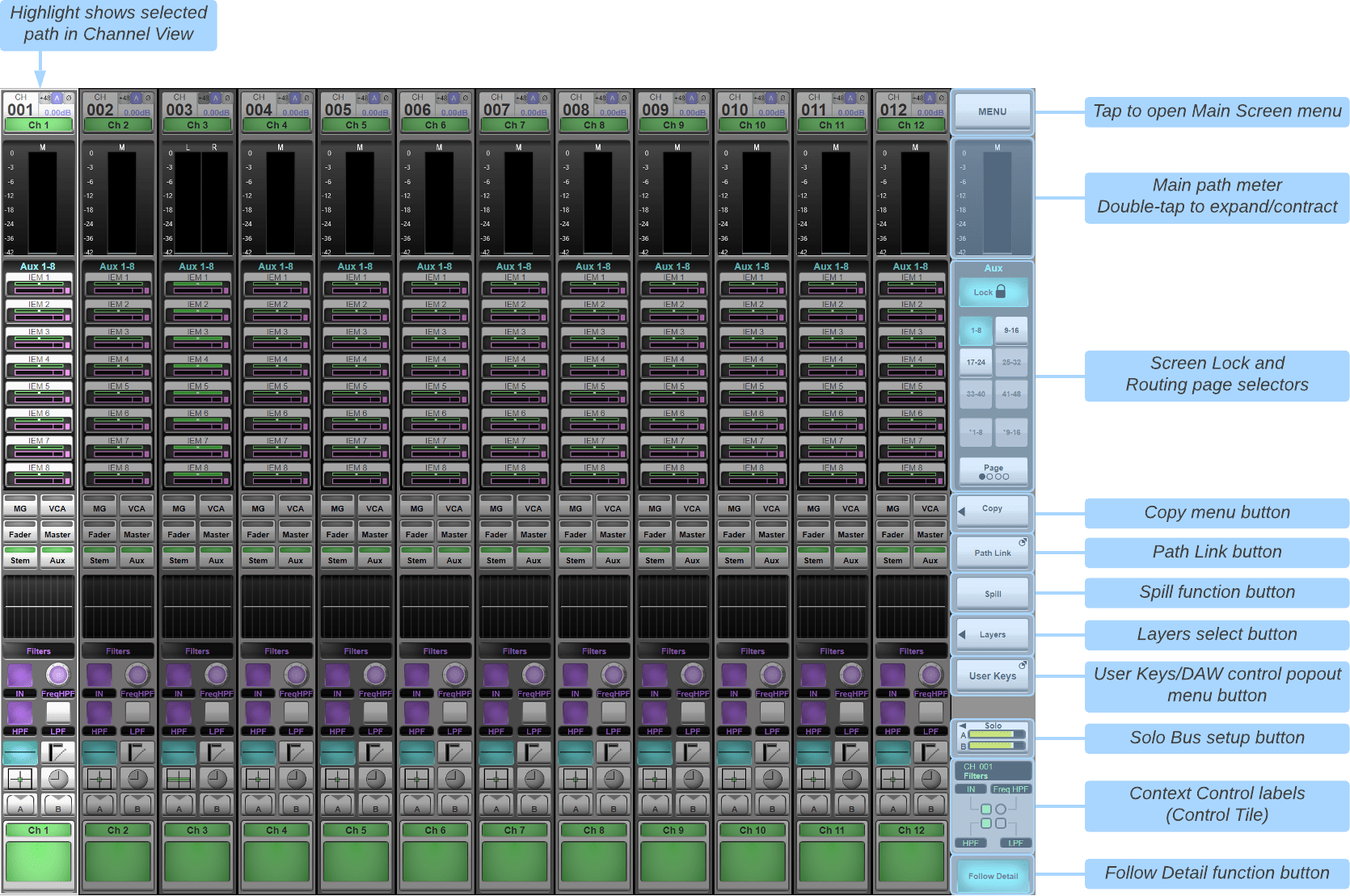Enable the Follow Detail function
Image resolution: width=1350 pixels, height=896 pixels.
pyautogui.click(x=994, y=876)
